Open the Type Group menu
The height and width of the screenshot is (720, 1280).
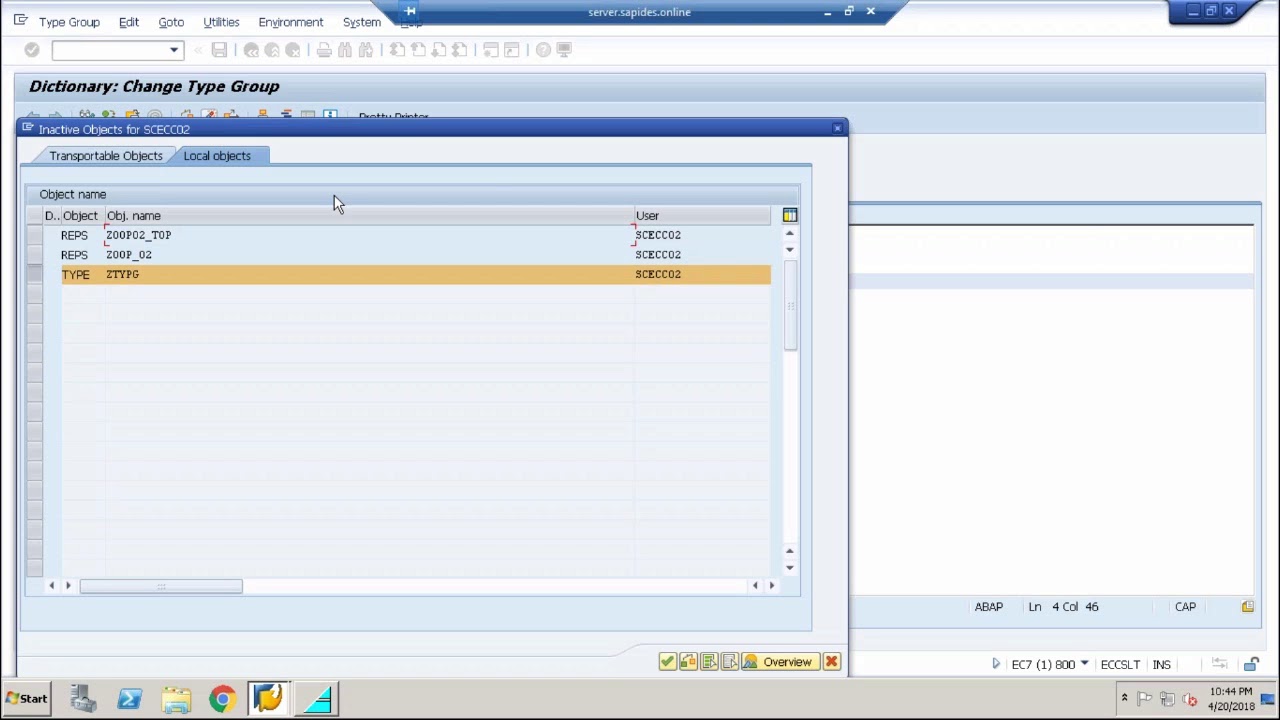point(69,22)
